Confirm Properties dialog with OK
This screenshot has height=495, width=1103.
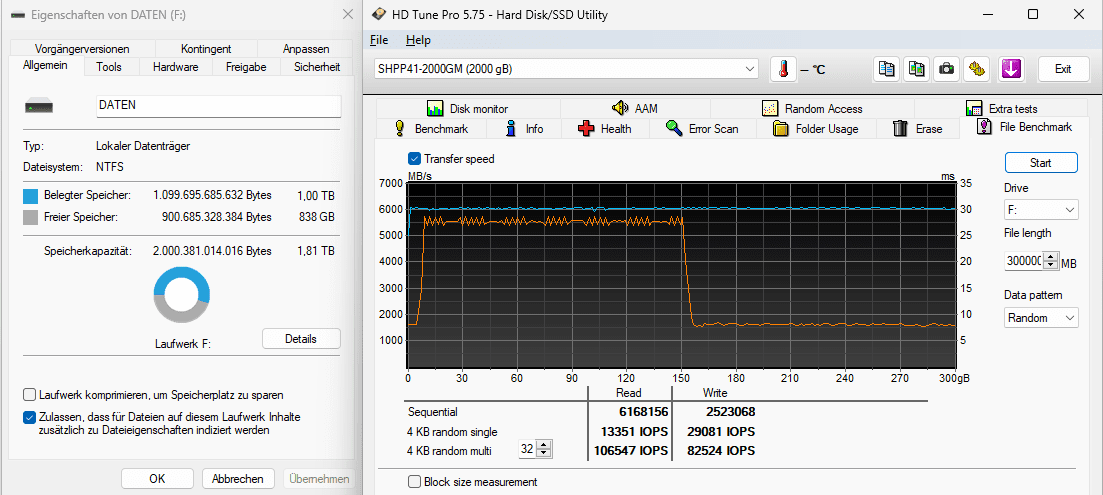click(x=157, y=479)
